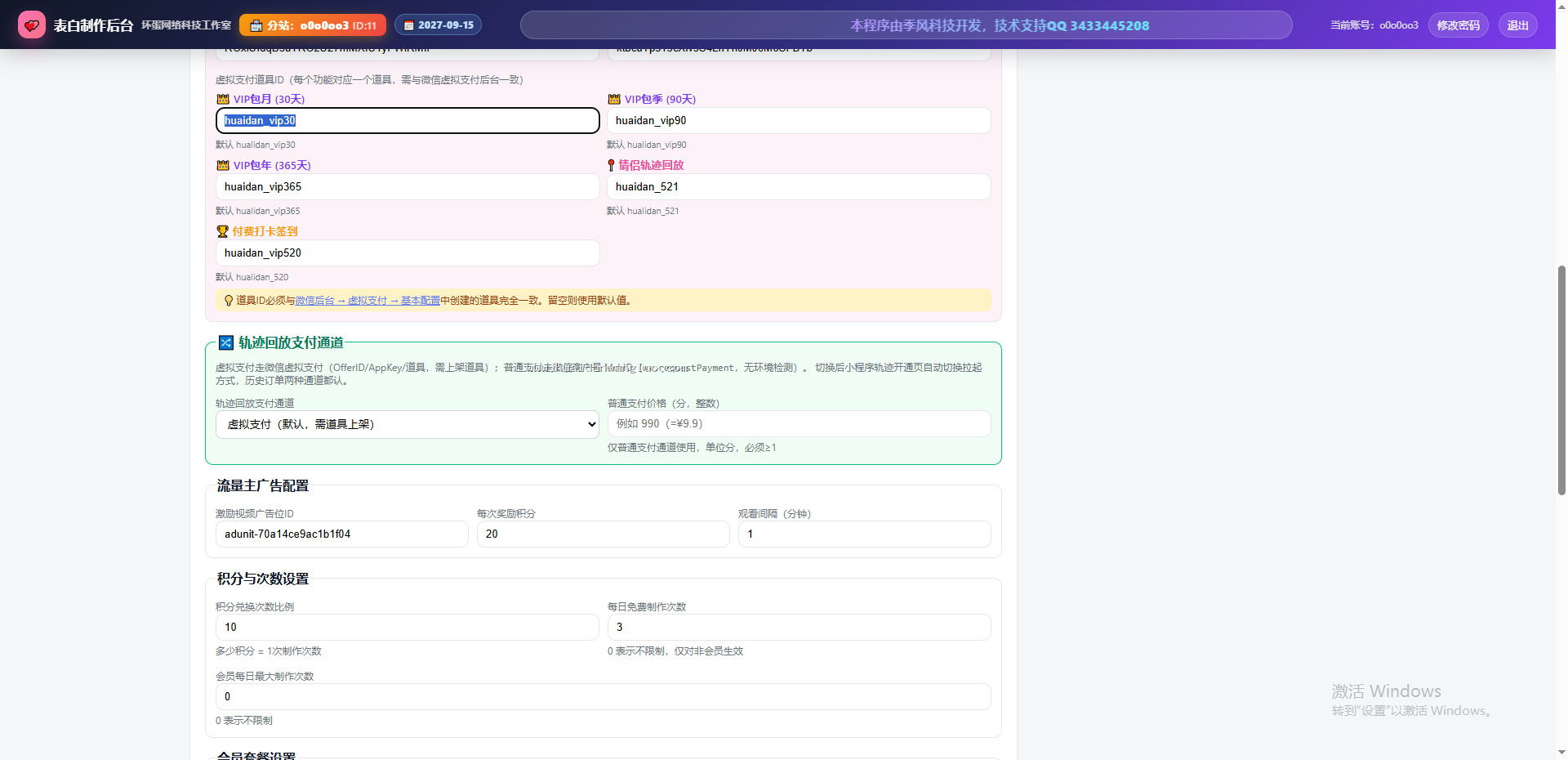This screenshot has height=760, width=1568.
Task: Focus the VIP包季 huaidan_vip90 field
Action: 799,120
